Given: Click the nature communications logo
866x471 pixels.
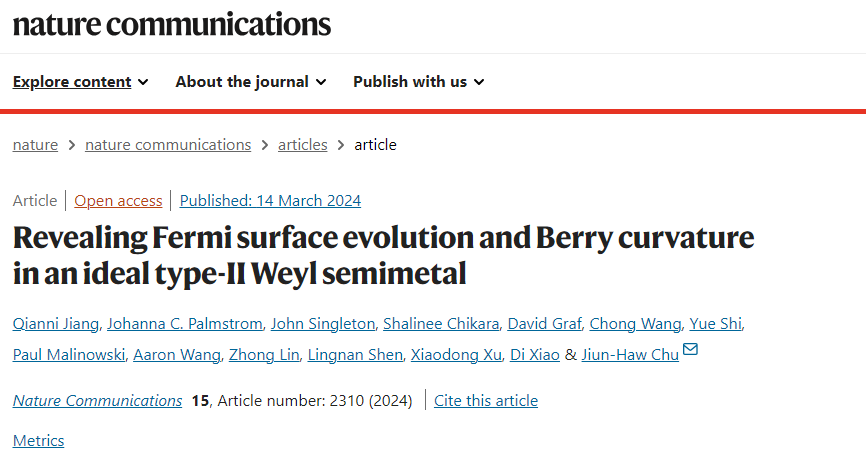Looking at the screenshot, I should [172, 24].
